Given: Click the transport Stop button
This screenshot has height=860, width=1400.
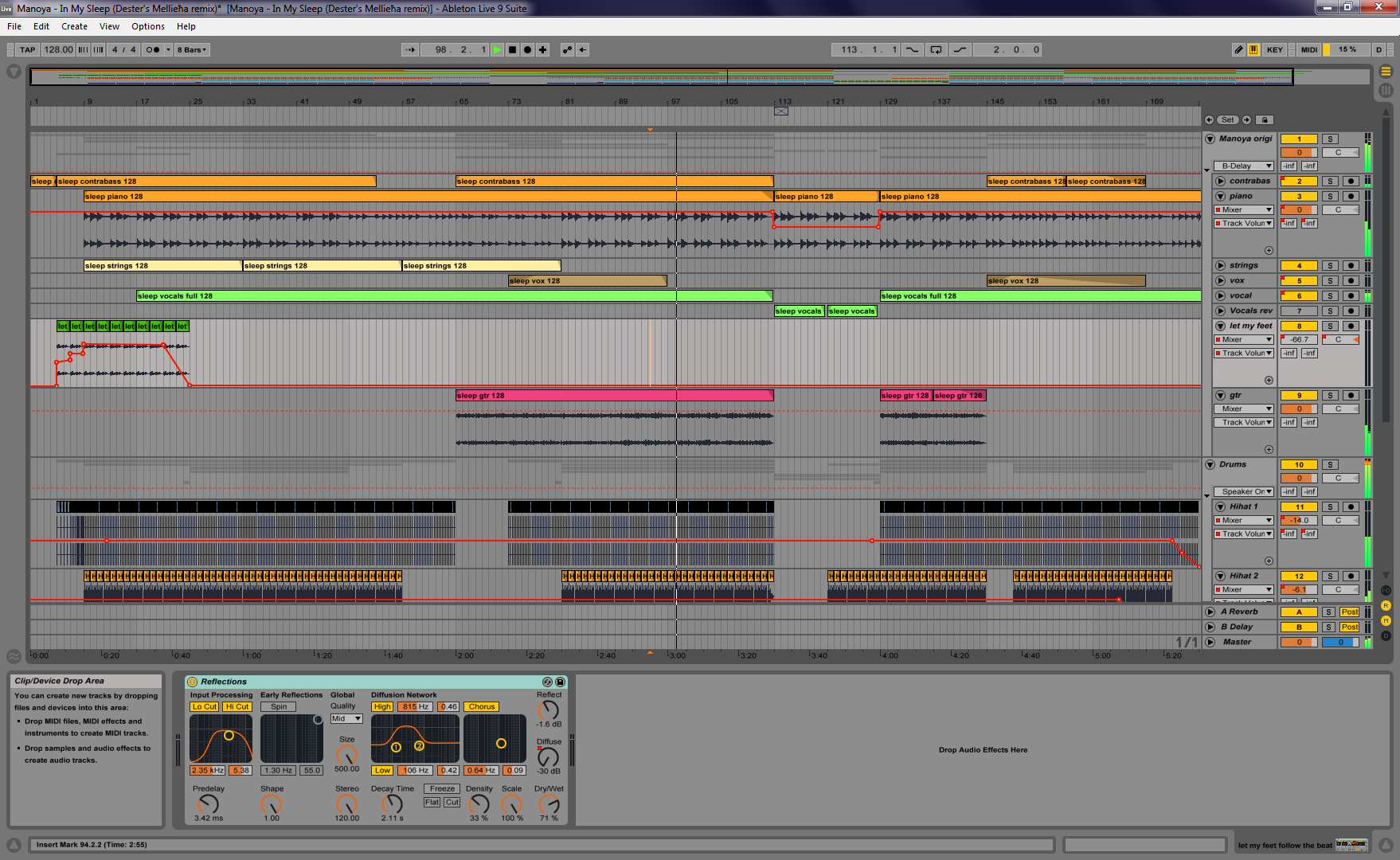Looking at the screenshot, I should pos(512,49).
